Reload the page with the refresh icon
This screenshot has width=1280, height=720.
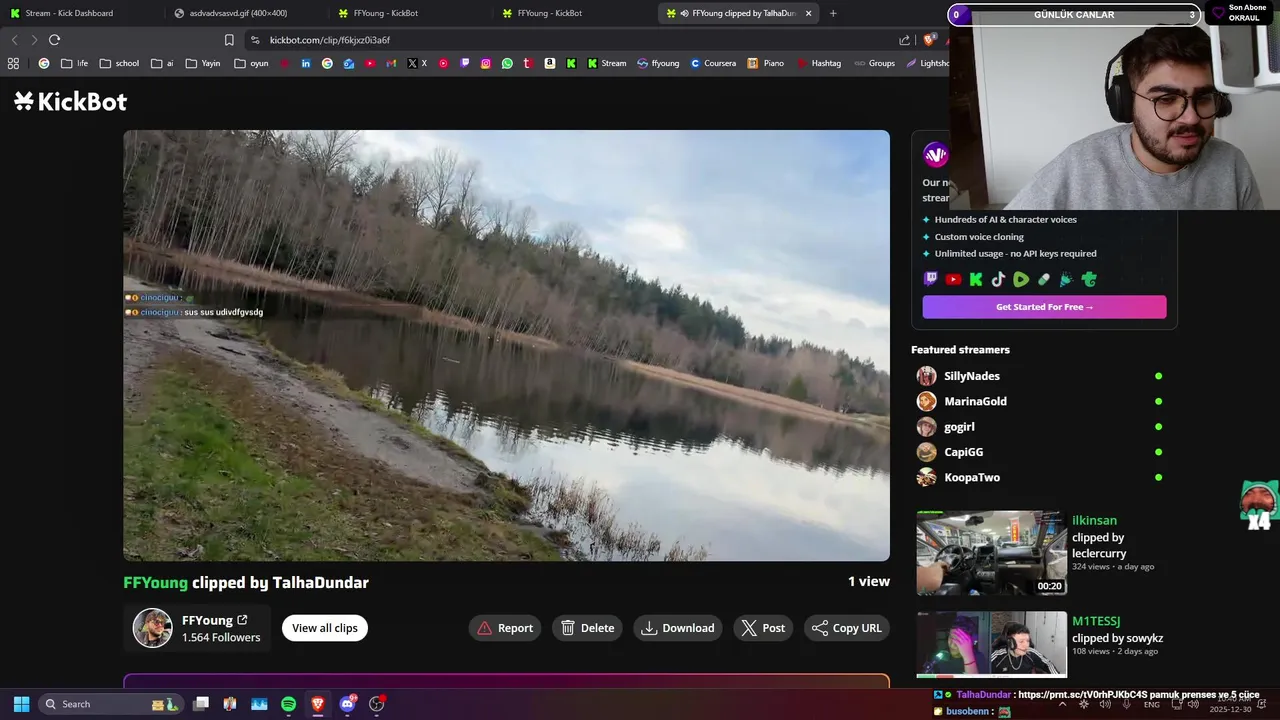coord(54,40)
